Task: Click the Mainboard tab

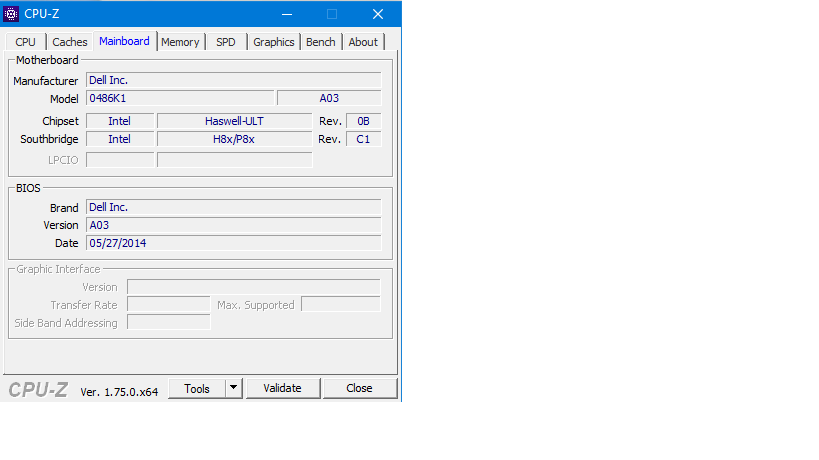Action: coord(124,41)
